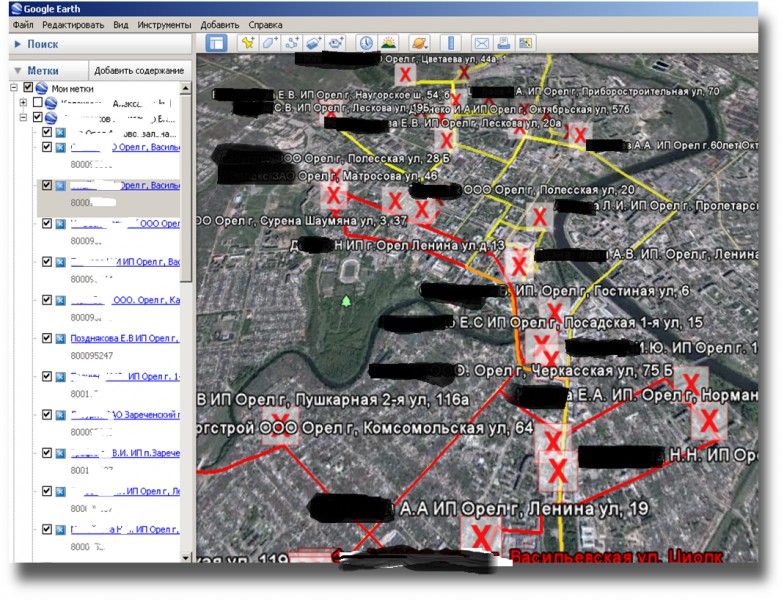Open the Справка menu
The image size is (784, 600).
click(266, 24)
